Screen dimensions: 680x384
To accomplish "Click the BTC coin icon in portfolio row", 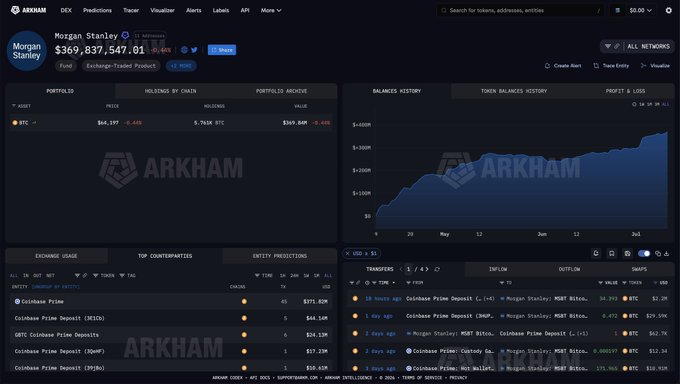I will (x=15, y=123).
